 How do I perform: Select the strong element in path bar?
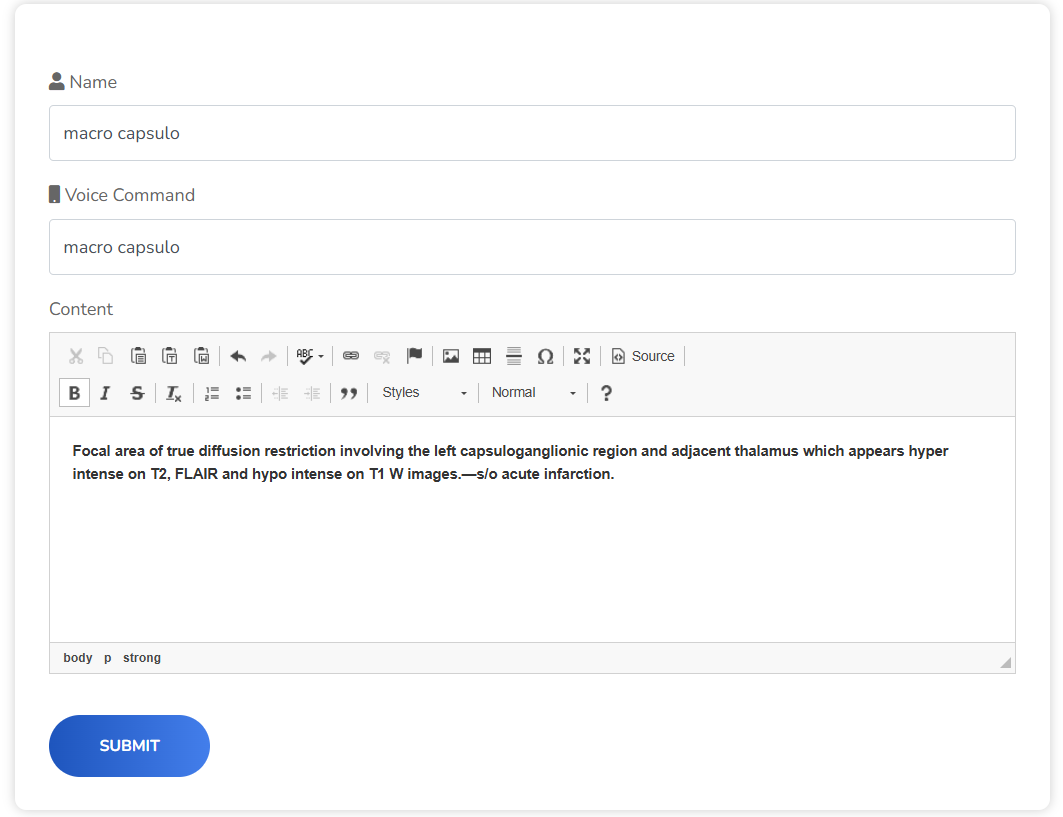tap(142, 658)
